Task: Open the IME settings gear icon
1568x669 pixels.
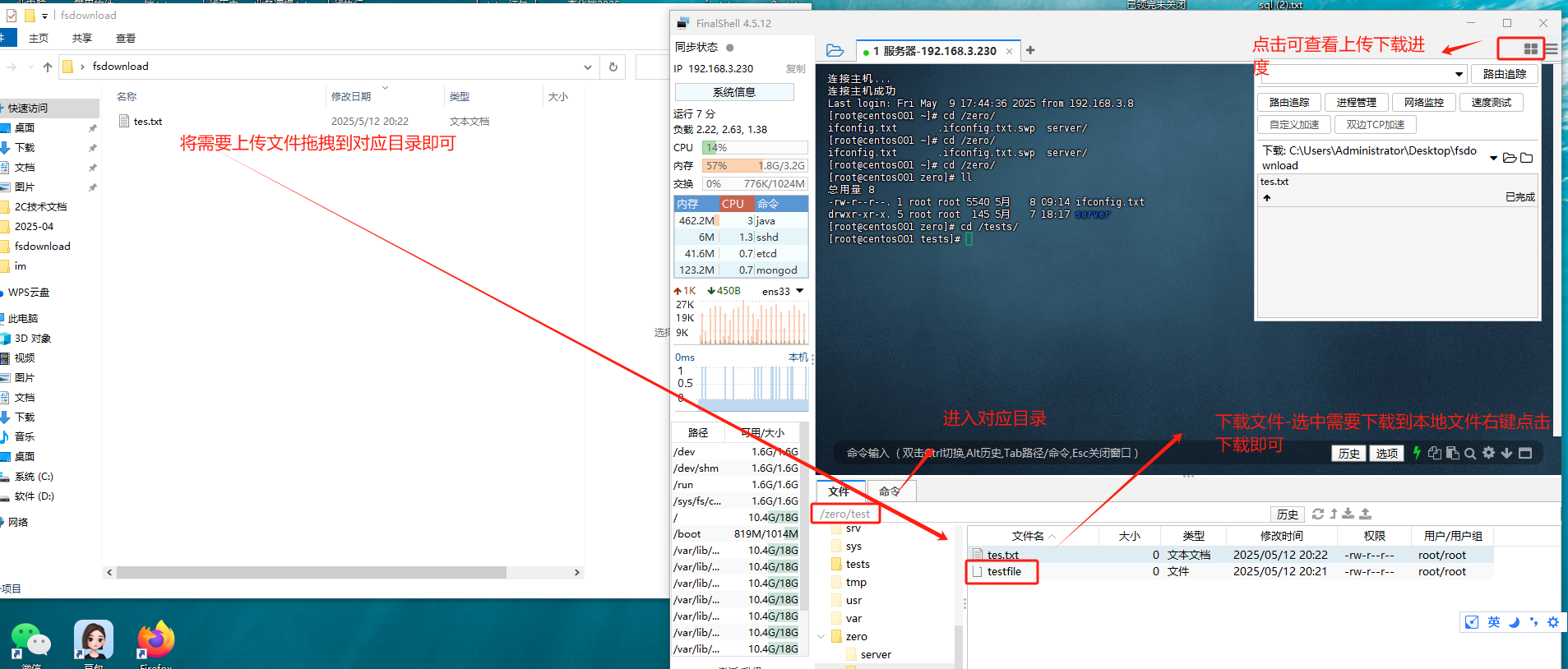Action: pos(1553,622)
